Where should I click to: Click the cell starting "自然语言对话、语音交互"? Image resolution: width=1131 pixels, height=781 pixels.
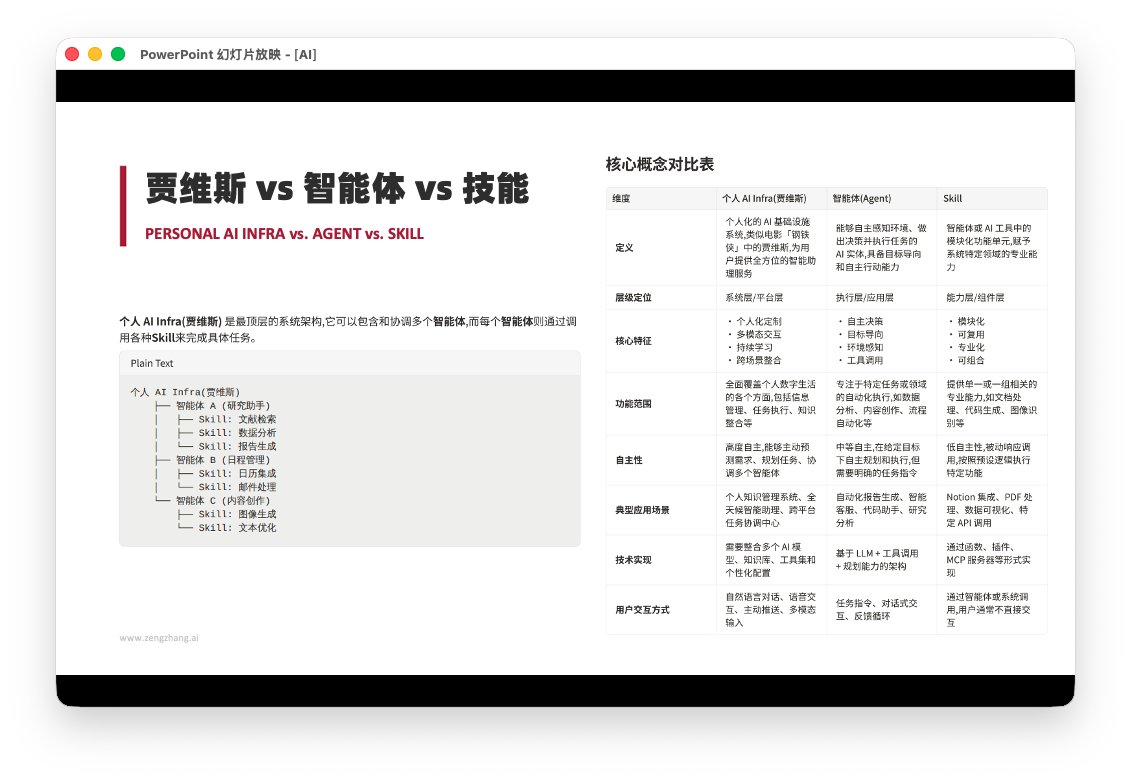770,609
